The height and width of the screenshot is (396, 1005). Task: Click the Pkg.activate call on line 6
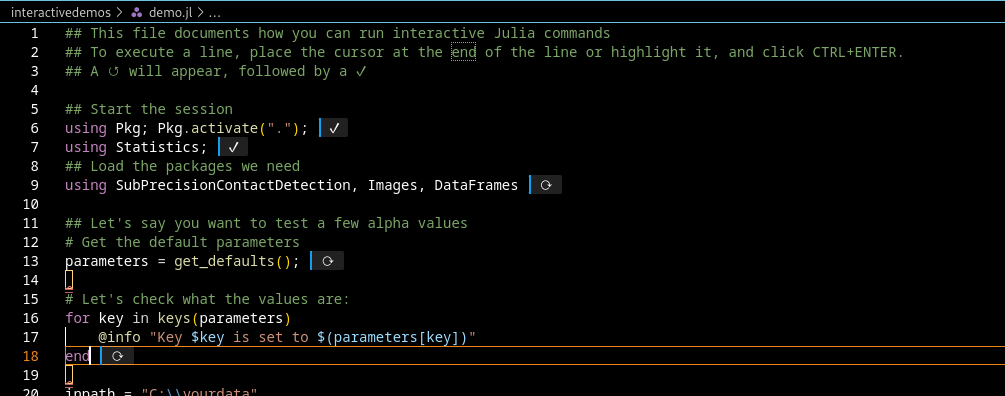coord(208,128)
